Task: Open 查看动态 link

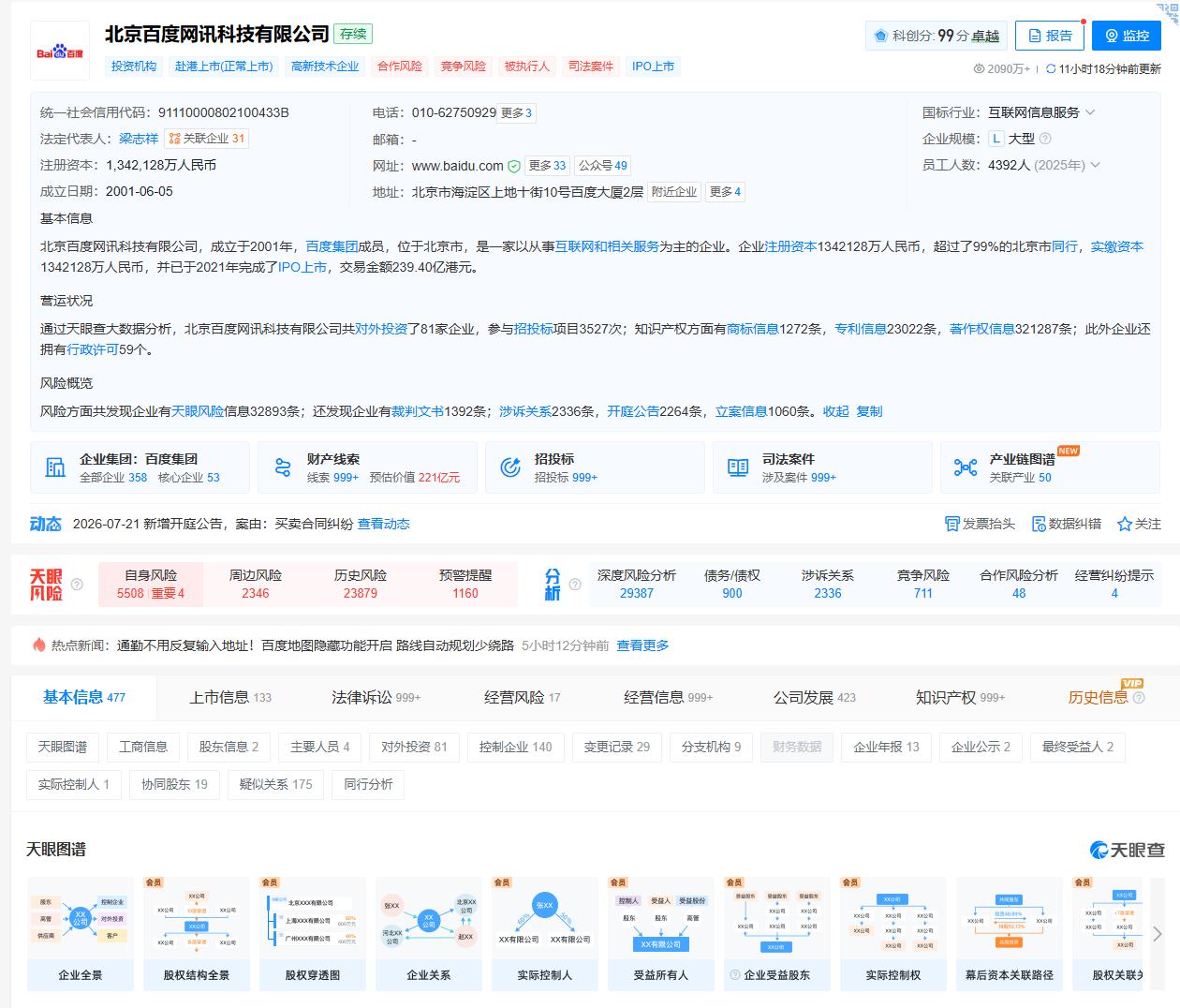Action: coord(384,524)
